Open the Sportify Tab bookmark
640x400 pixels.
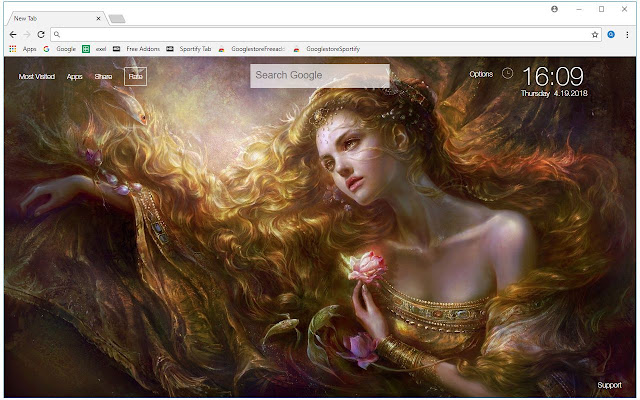(189, 49)
